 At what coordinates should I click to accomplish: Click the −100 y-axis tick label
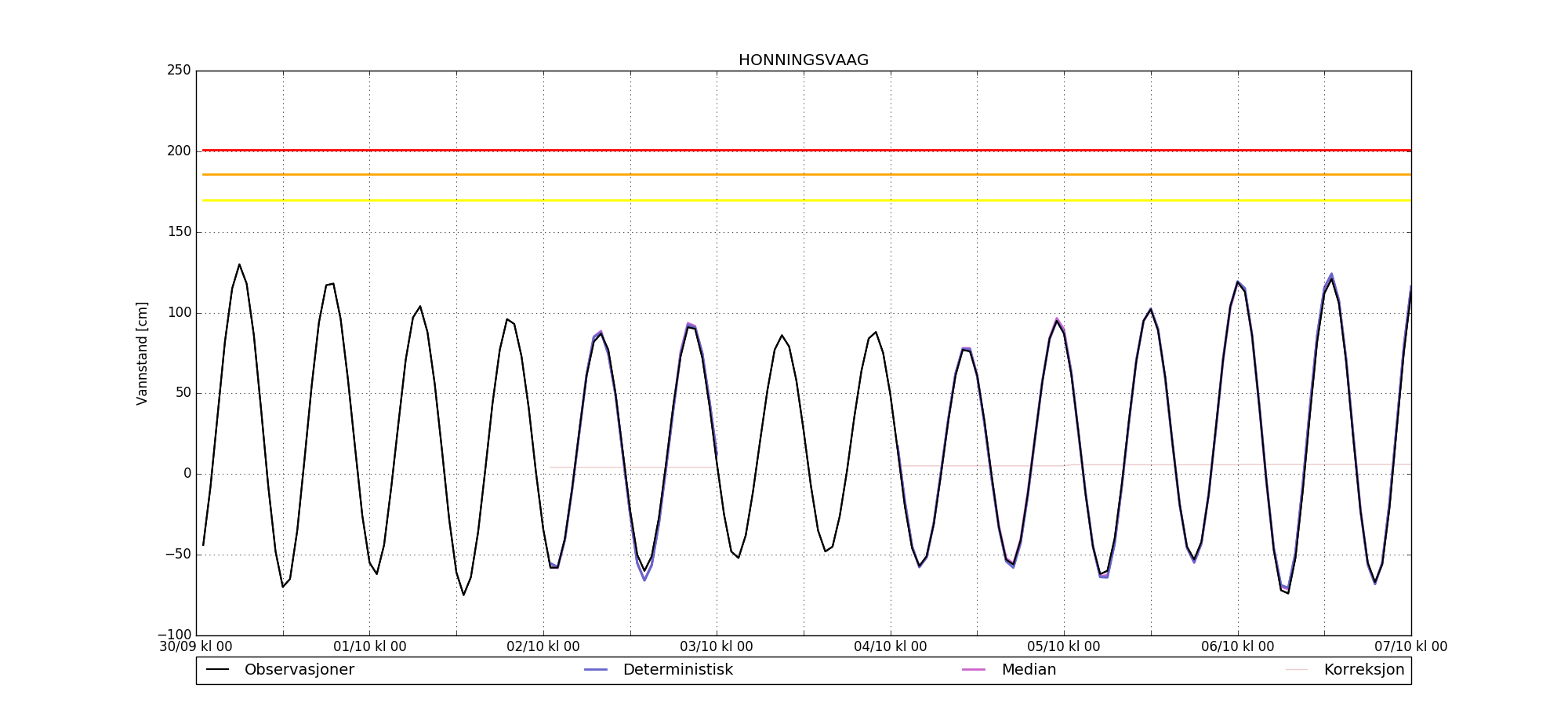coord(174,635)
